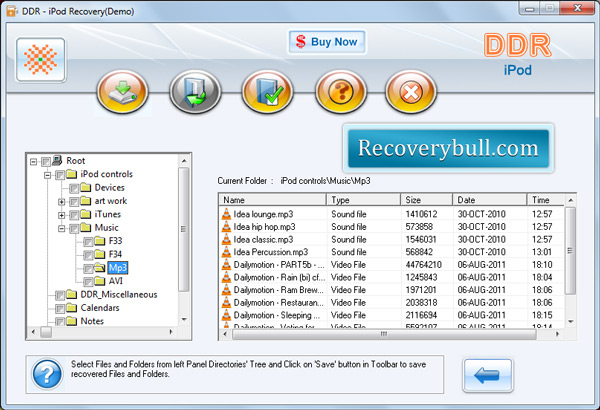The width and height of the screenshot is (600, 410).
Task: Click the folder icon of Devices
Action: point(86,188)
